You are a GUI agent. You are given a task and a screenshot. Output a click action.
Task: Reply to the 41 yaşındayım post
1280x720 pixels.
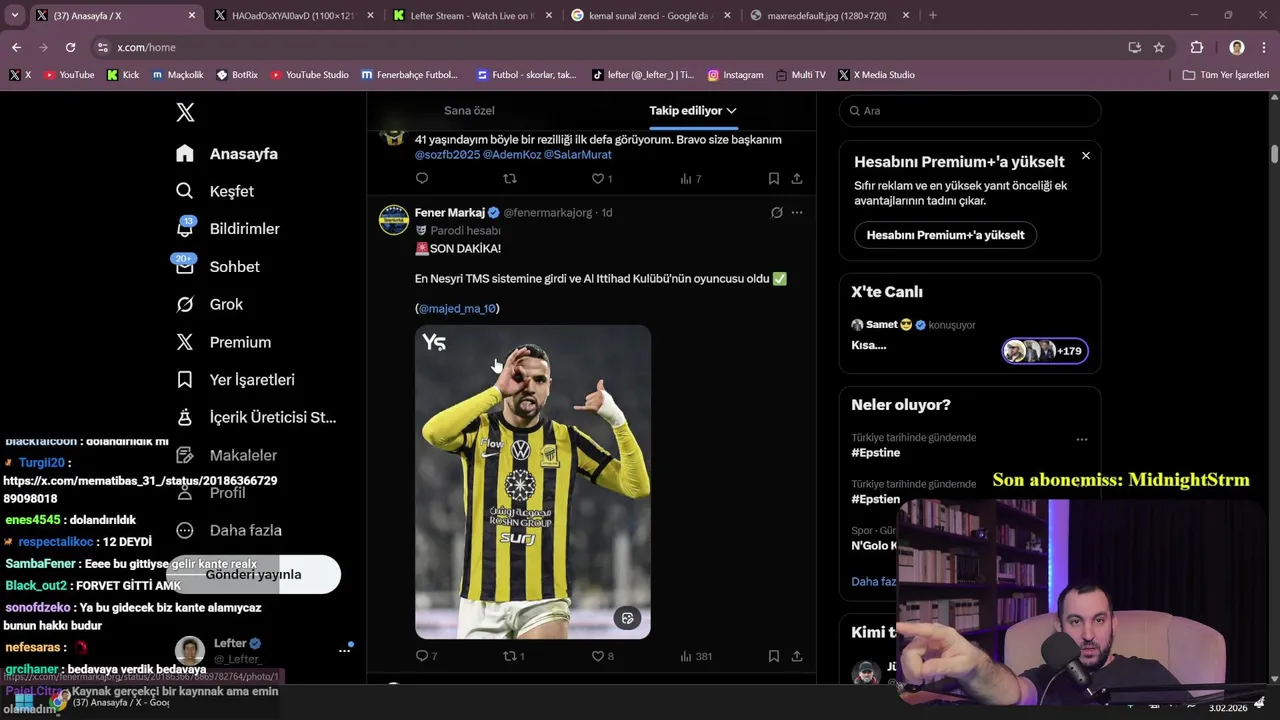(422, 179)
